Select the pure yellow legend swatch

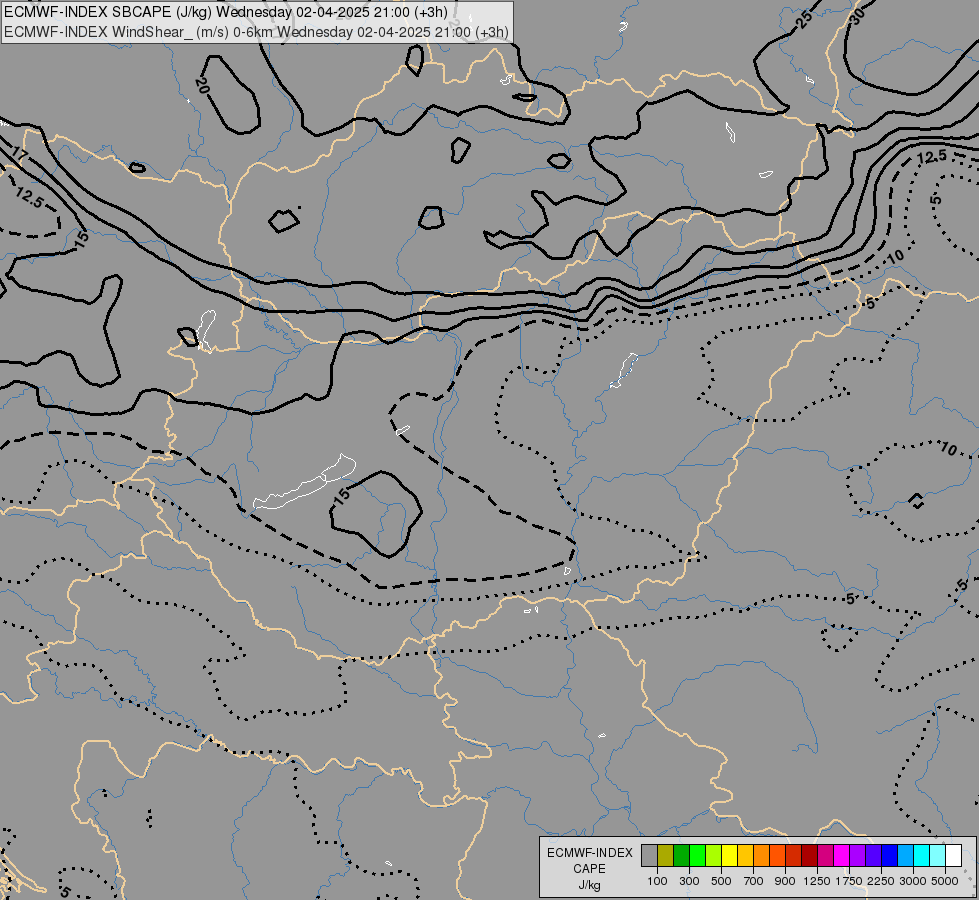[729, 855]
